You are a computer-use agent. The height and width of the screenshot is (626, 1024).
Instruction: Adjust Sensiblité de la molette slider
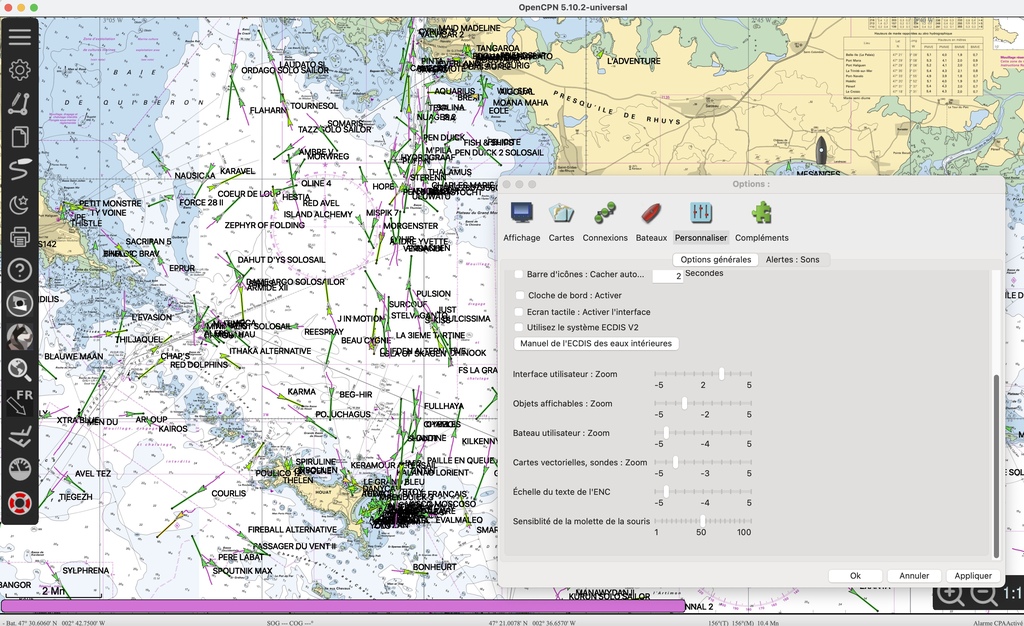coord(703,521)
